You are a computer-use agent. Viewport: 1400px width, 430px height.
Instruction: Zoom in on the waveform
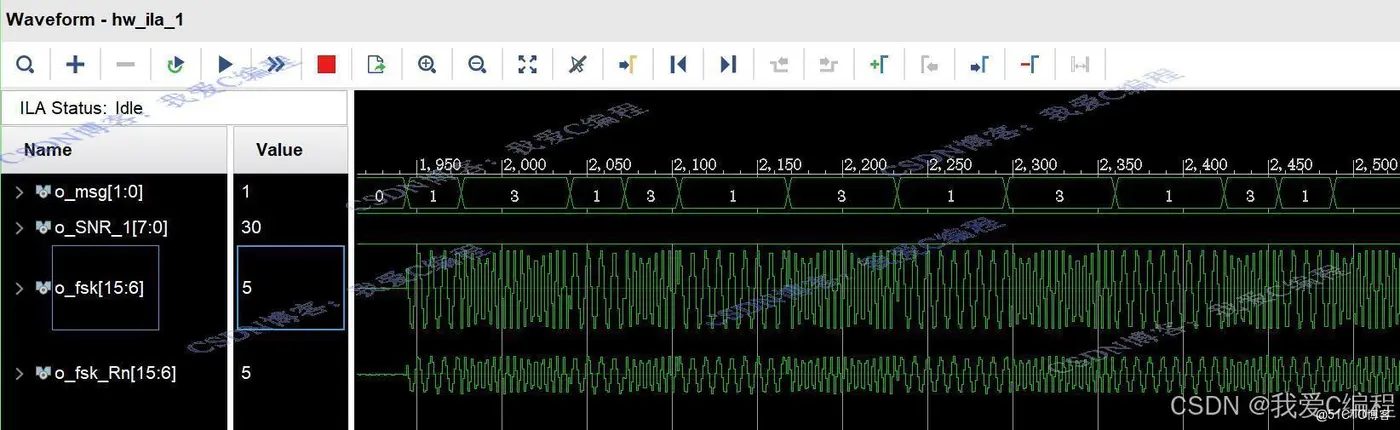pos(427,65)
